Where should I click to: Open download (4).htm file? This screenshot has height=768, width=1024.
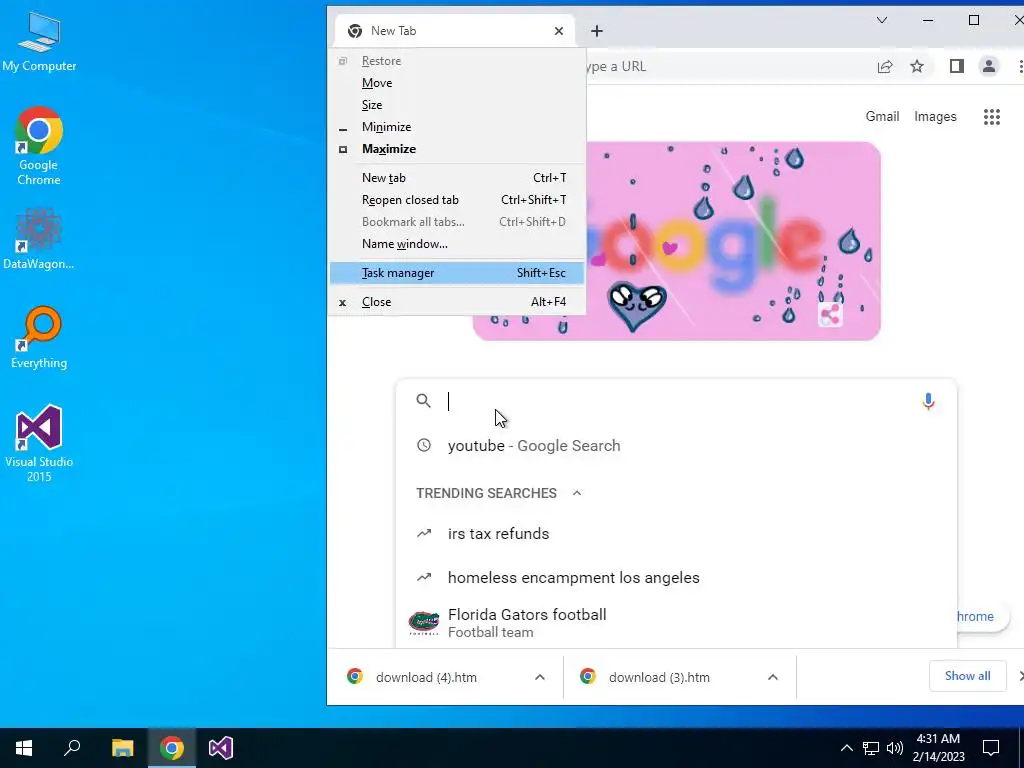(426, 678)
